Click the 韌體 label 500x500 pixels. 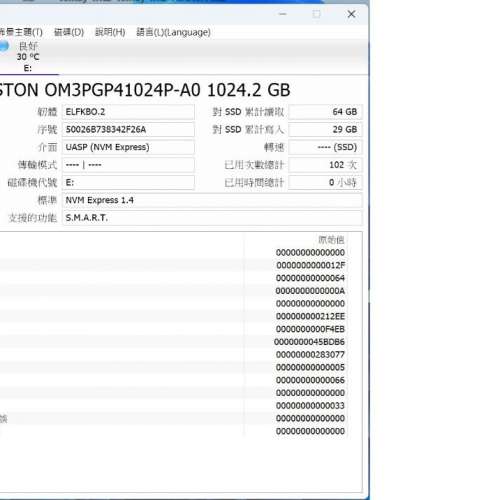47,112
